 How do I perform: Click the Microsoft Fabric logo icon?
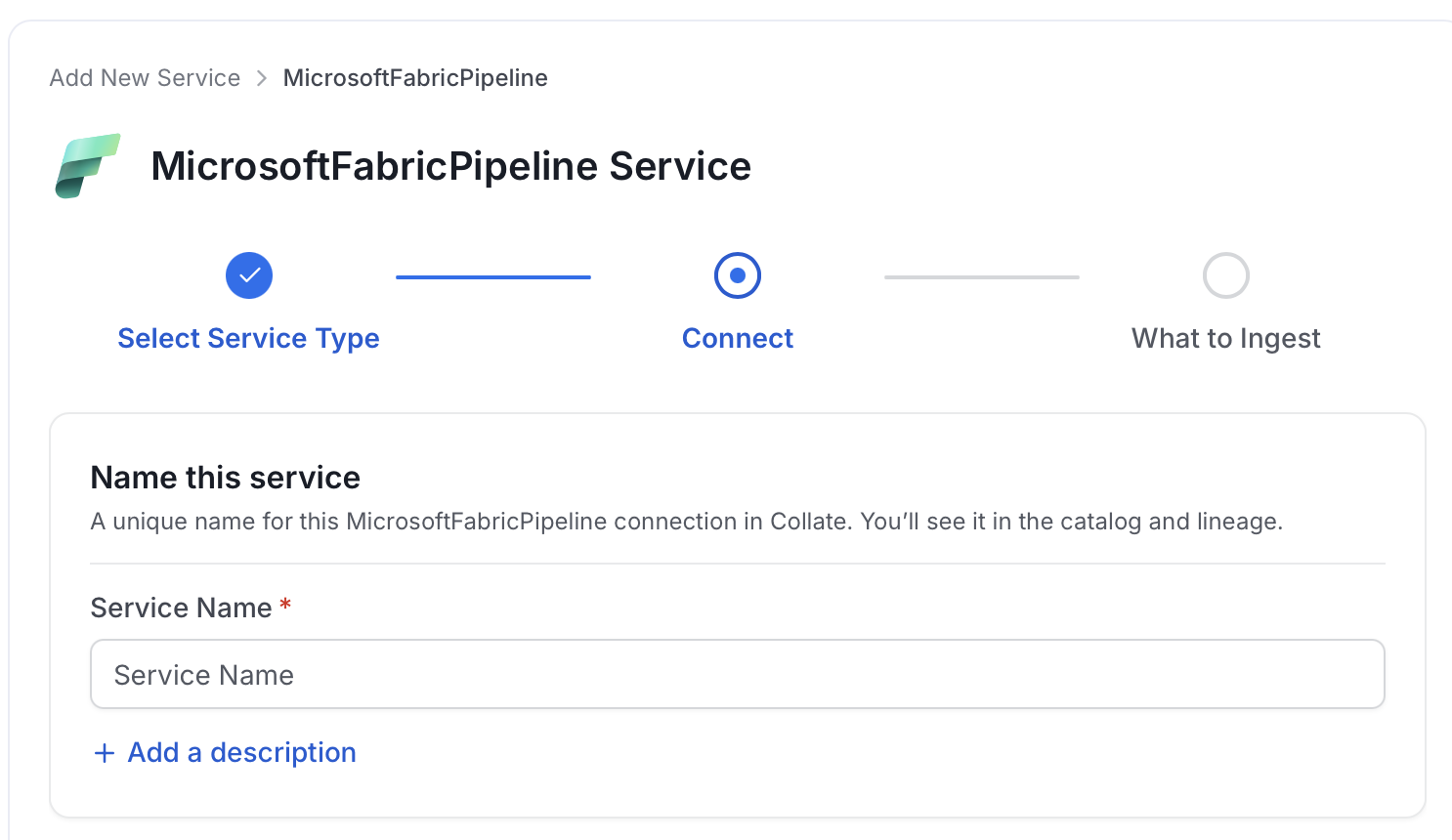[88, 166]
